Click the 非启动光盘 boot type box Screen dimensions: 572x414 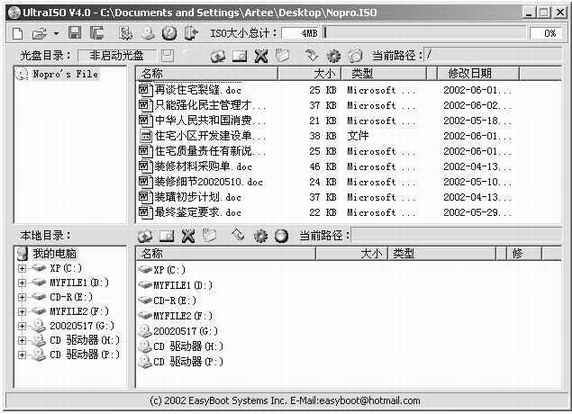(117, 55)
